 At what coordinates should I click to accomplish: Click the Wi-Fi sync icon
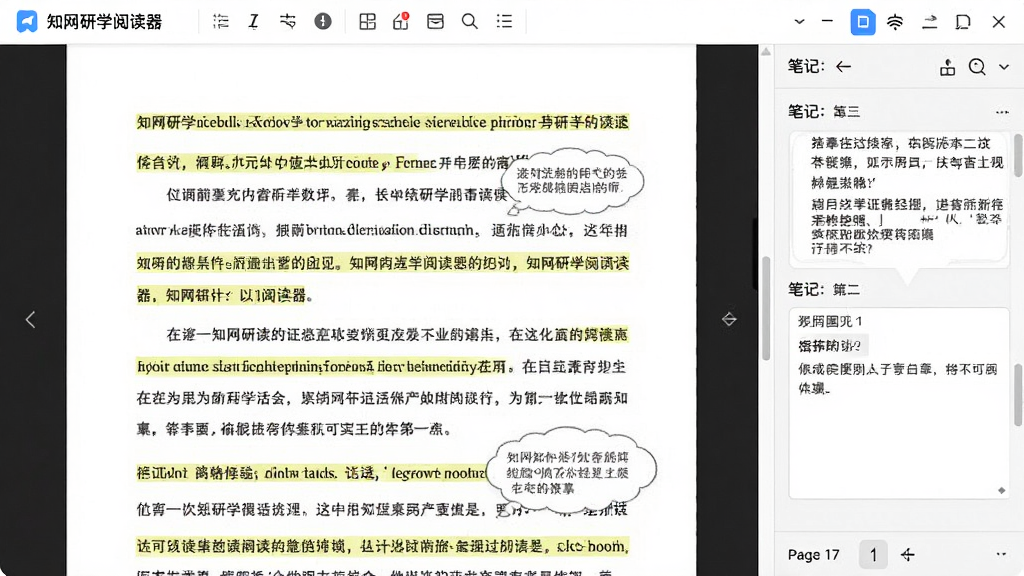point(895,22)
